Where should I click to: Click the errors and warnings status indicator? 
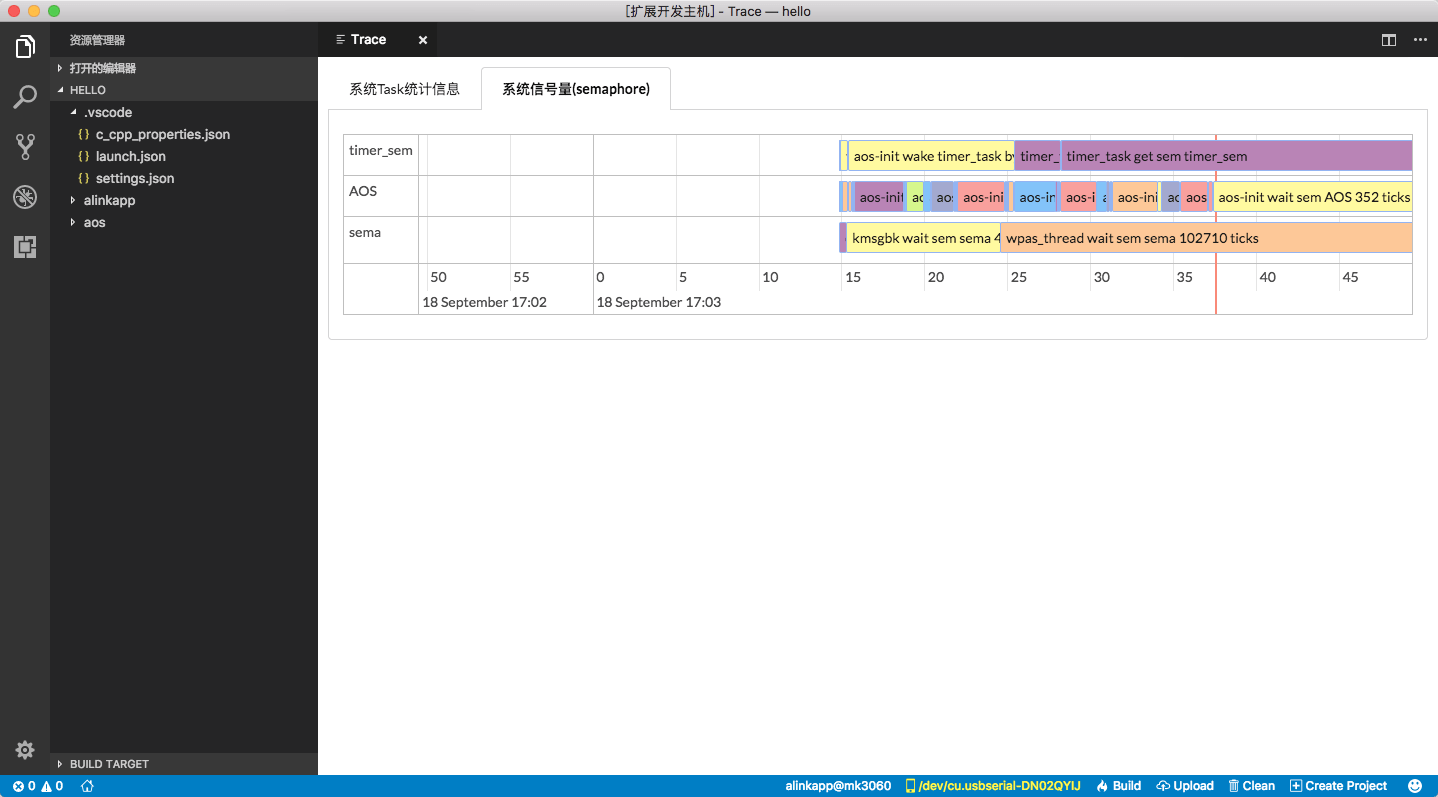(x=38, y=786)
